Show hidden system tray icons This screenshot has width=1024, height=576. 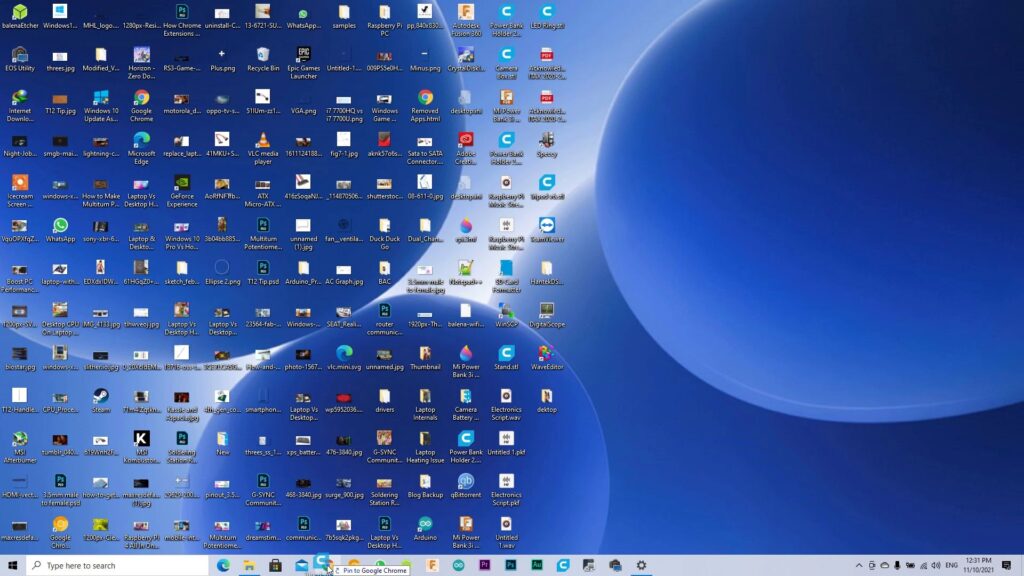pyautogui.click(x=859, y=565)
